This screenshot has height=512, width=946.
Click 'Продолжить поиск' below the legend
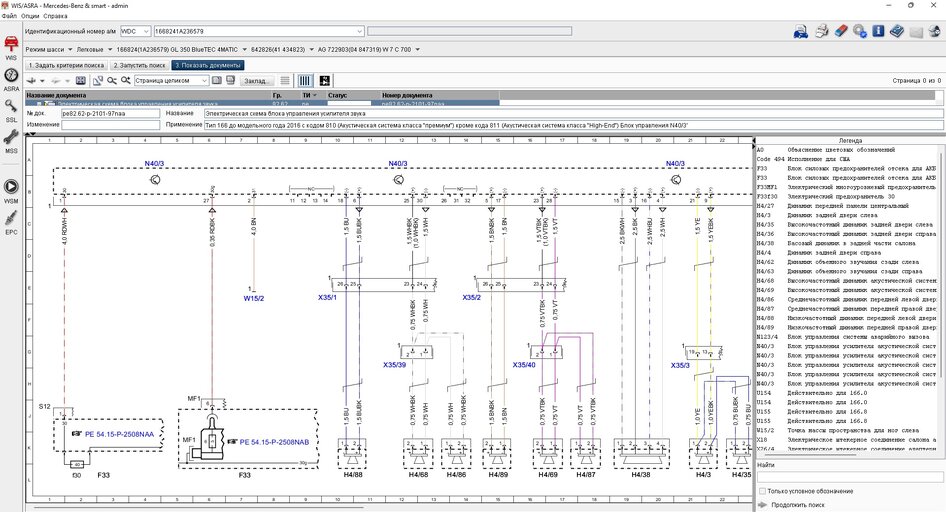coord(800,505)
